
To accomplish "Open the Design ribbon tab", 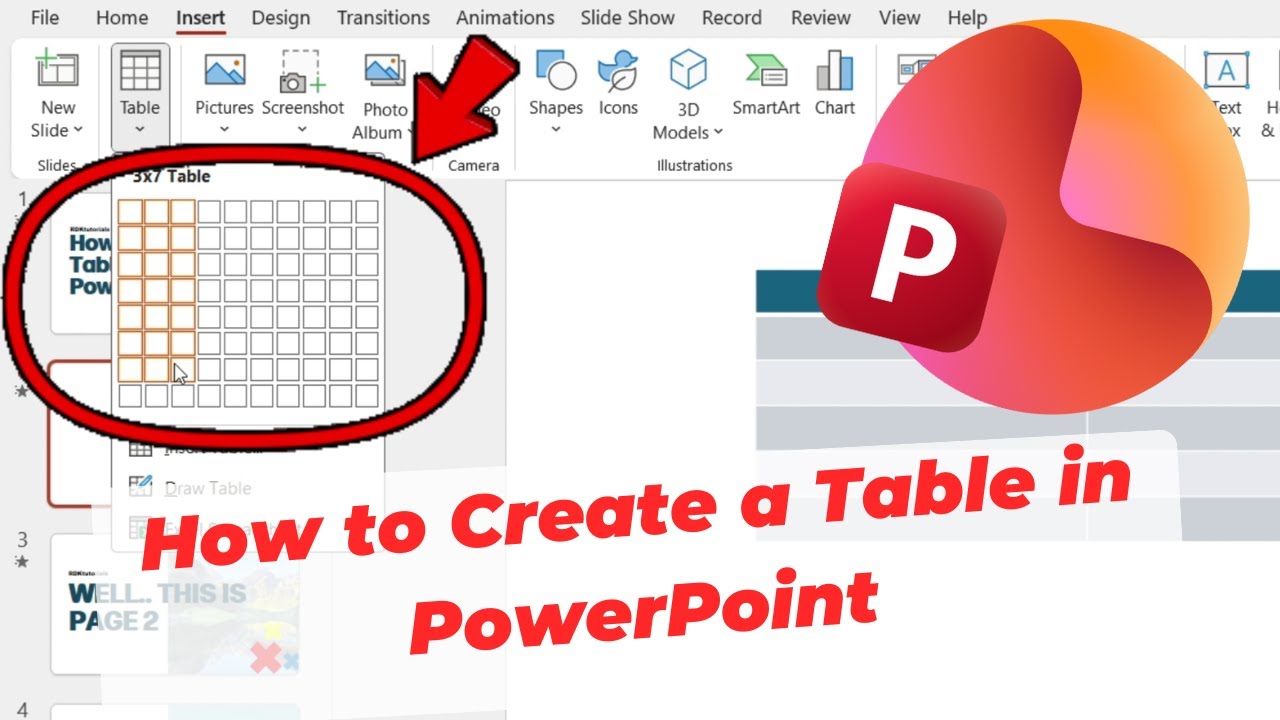I will [x=281, y=18].
